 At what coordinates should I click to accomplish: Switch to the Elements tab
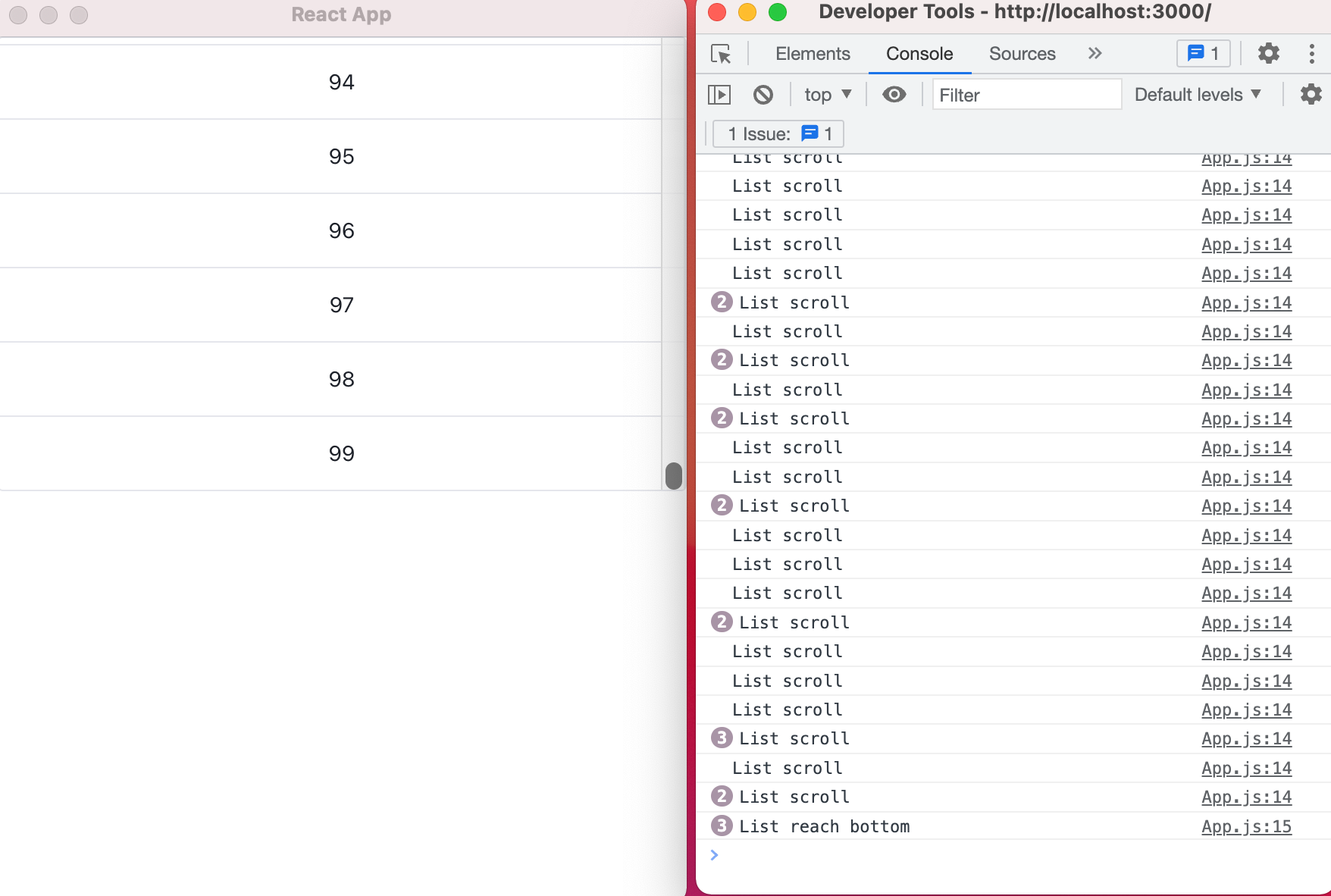[812, 53]
